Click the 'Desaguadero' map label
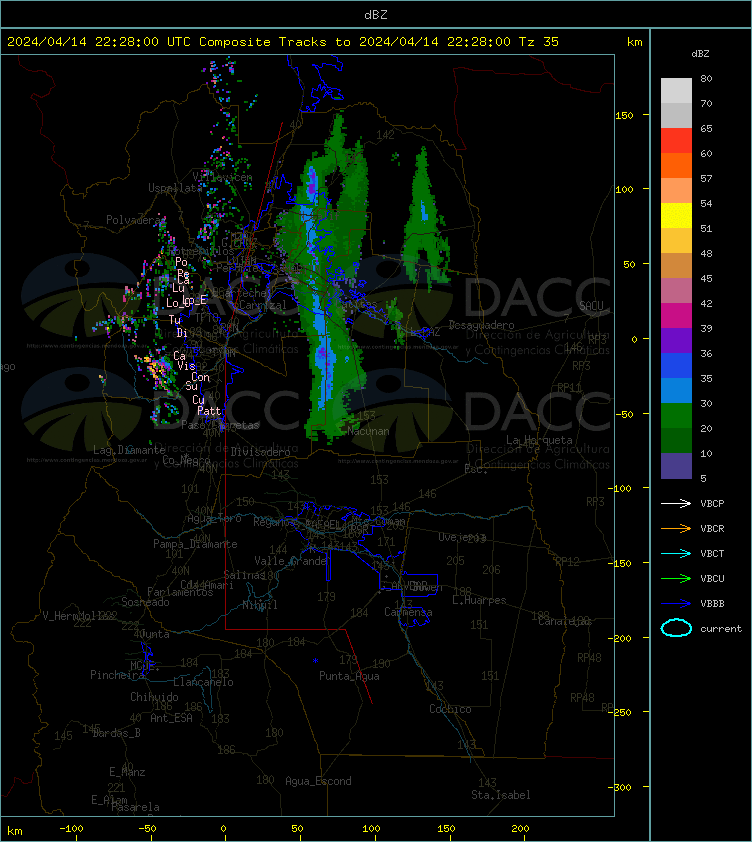 click(x=481, y=325)
